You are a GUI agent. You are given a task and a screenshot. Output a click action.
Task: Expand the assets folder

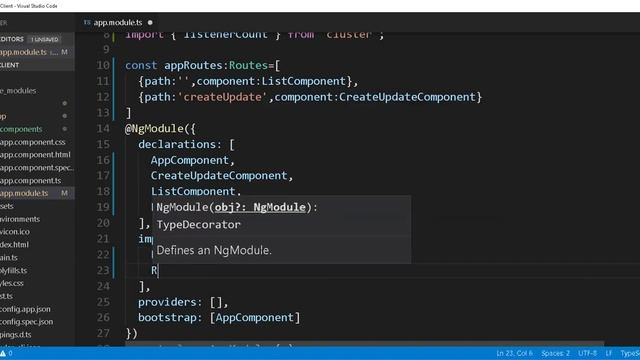(x=7, y=206)
